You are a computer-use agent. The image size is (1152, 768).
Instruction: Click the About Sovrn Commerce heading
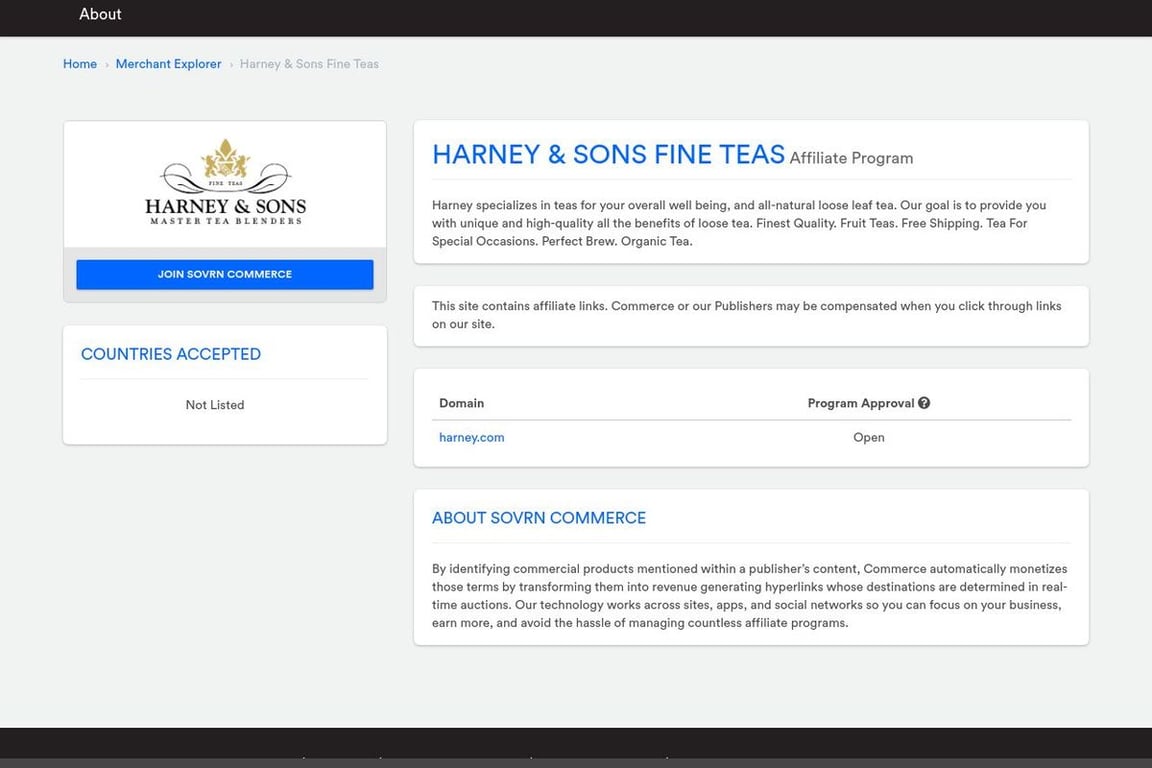click(x=539, y=518)
